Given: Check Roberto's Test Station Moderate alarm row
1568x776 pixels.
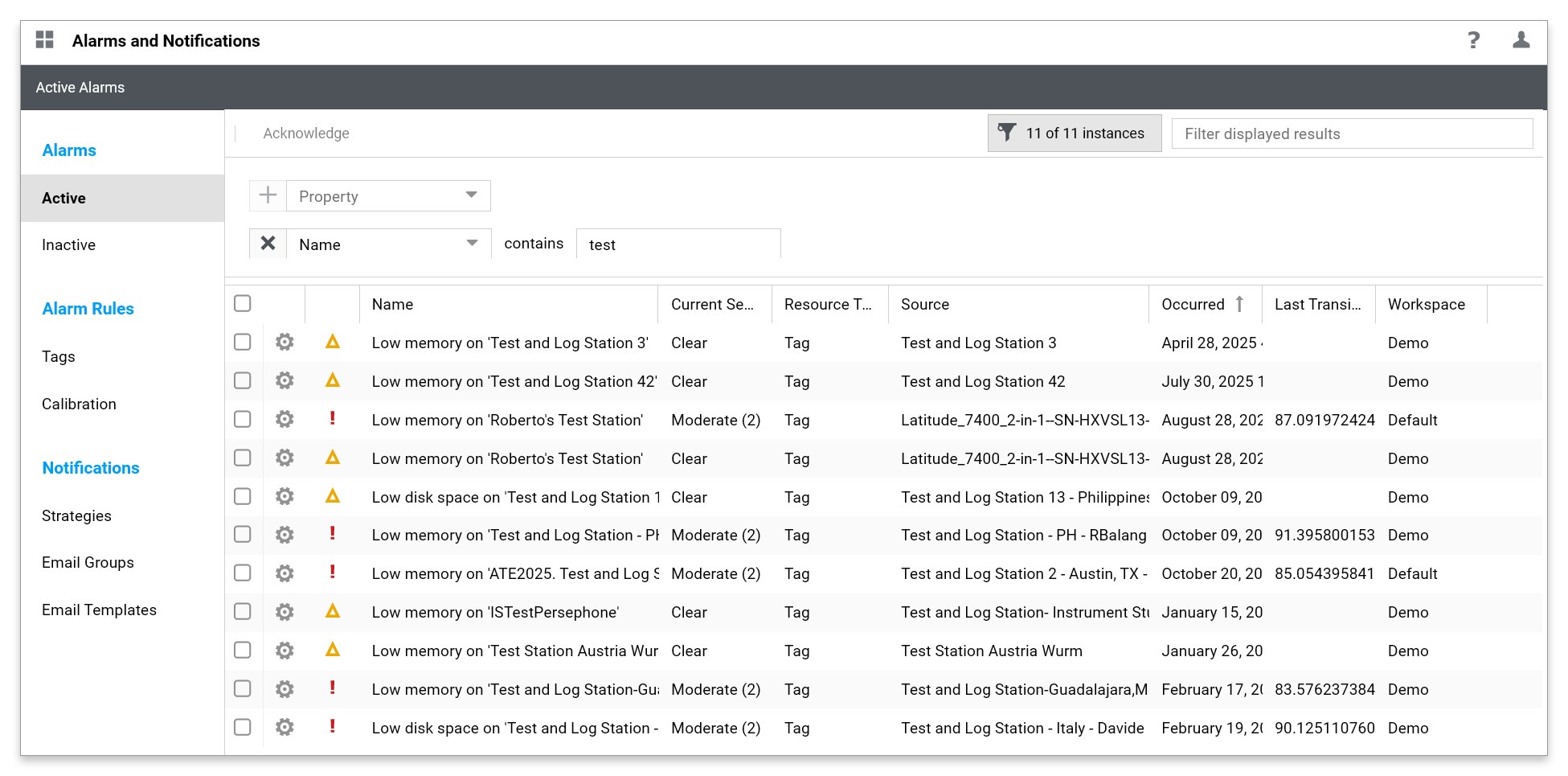Looking at the screenshot, I should coord(243,419).
